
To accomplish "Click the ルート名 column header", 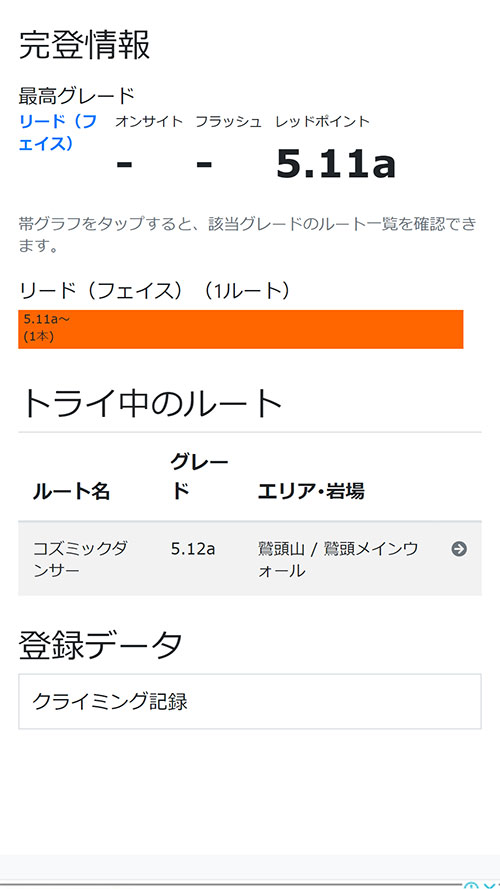I will 71,491.
